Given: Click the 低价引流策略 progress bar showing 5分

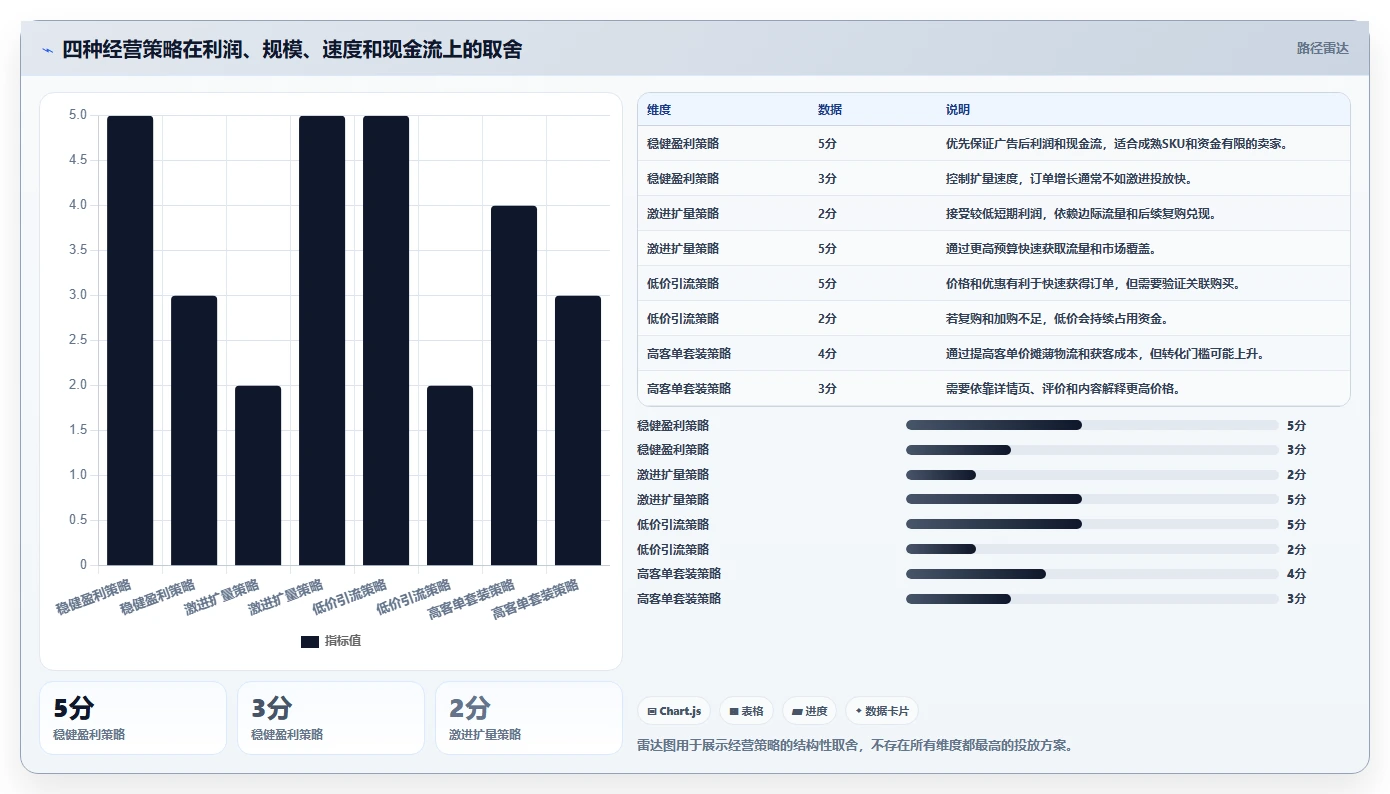Looking at the screenshot, I should click(1092, 524).
